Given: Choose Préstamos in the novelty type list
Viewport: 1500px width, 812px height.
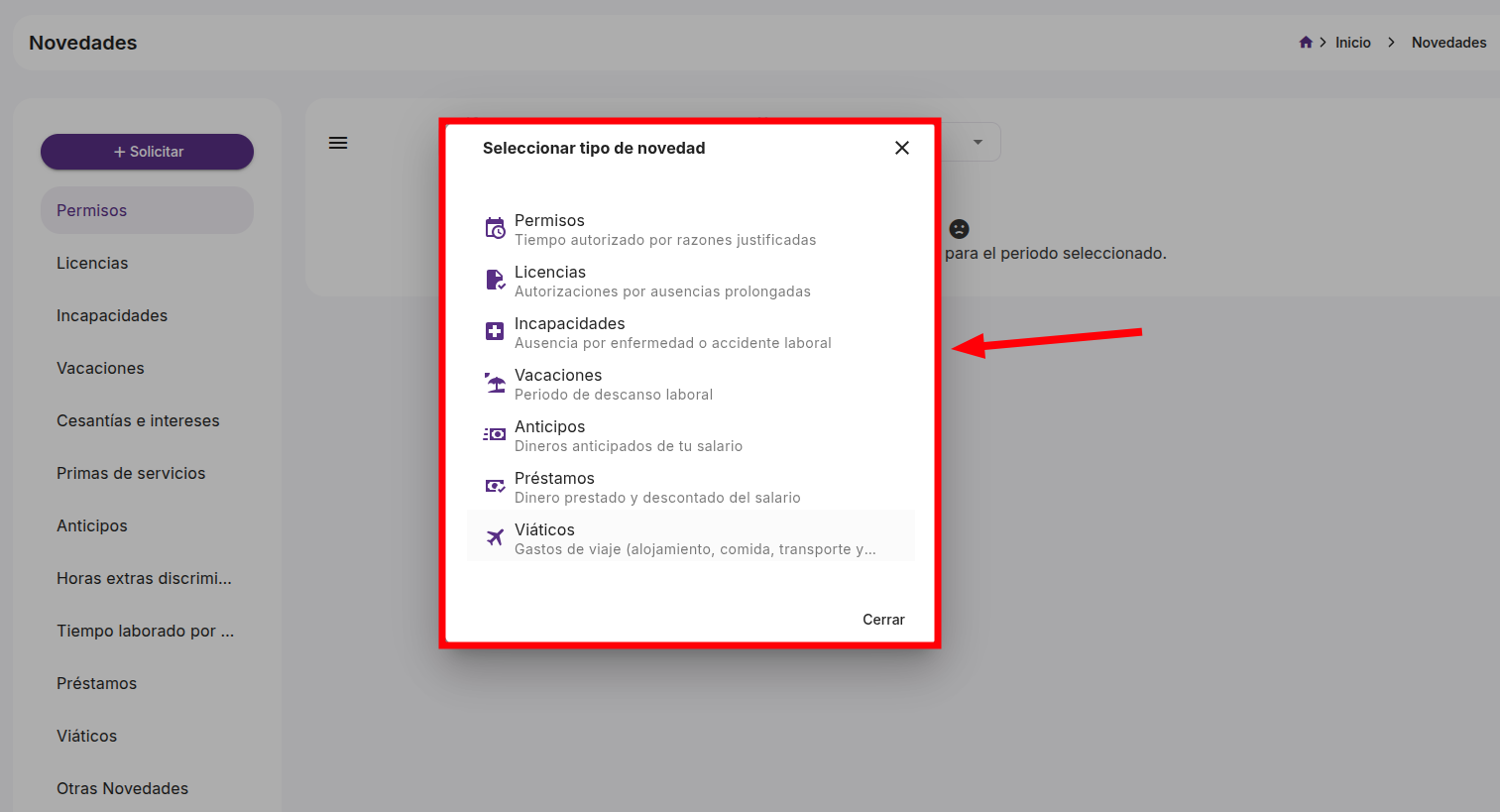Looking at the screenshot, I should pos(691,487).
